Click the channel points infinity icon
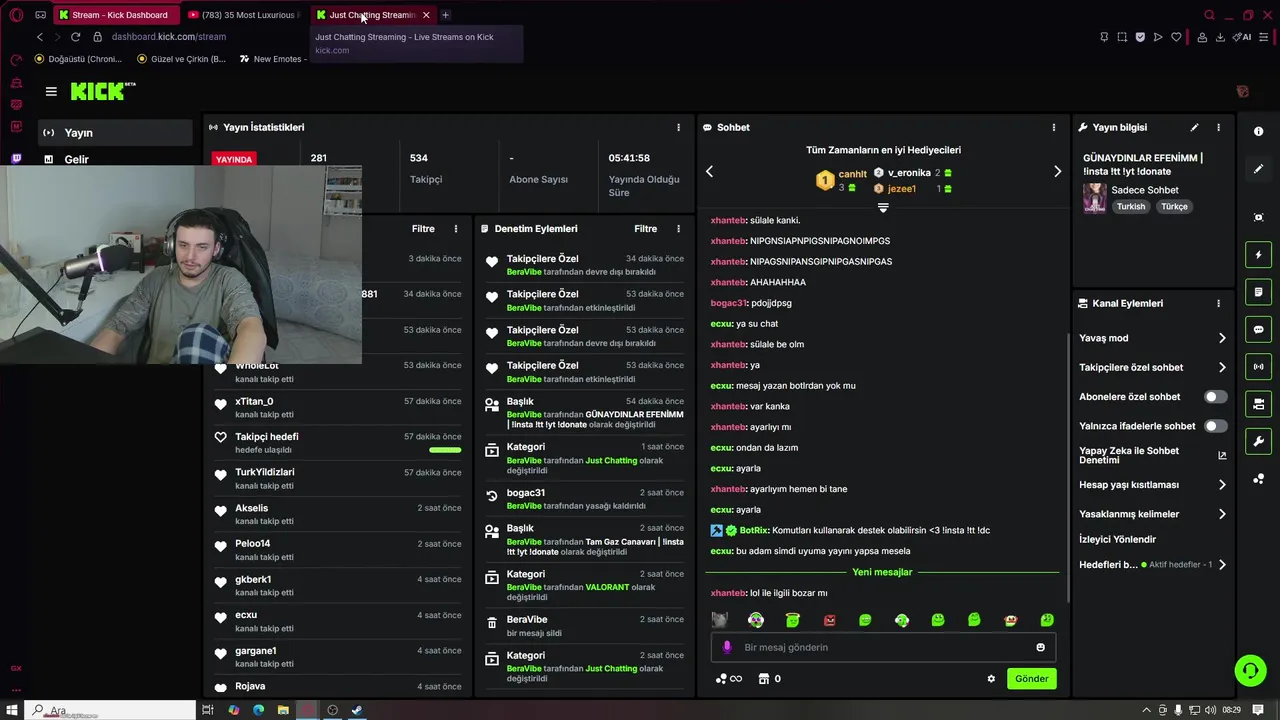Image resolution: width=1280 pixels, height=720 pixels. (x=729, y=678)
